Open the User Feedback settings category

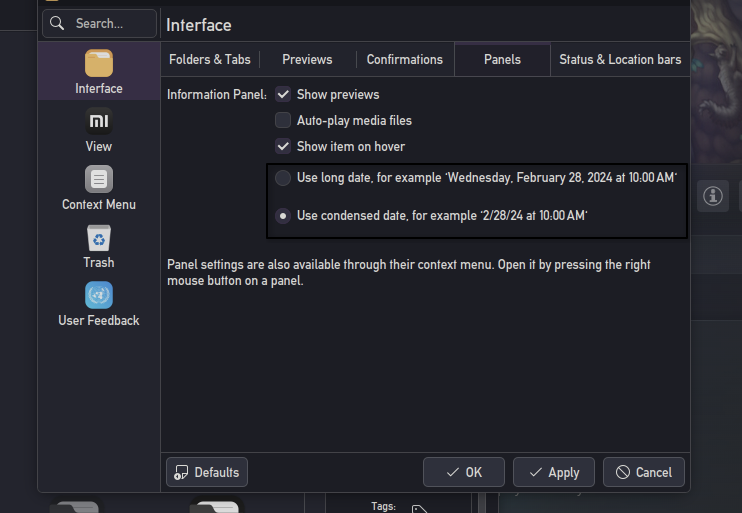coord(99,304)
